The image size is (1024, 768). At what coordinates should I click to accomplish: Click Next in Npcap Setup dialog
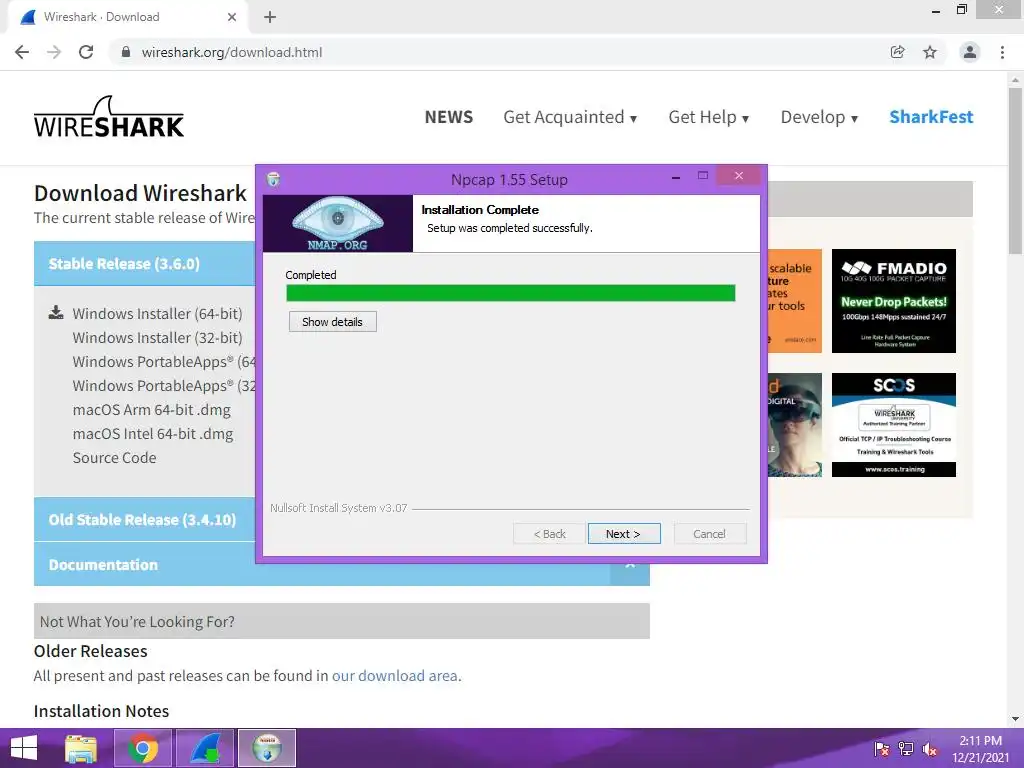pyautogui.click(x=624, y=534)
